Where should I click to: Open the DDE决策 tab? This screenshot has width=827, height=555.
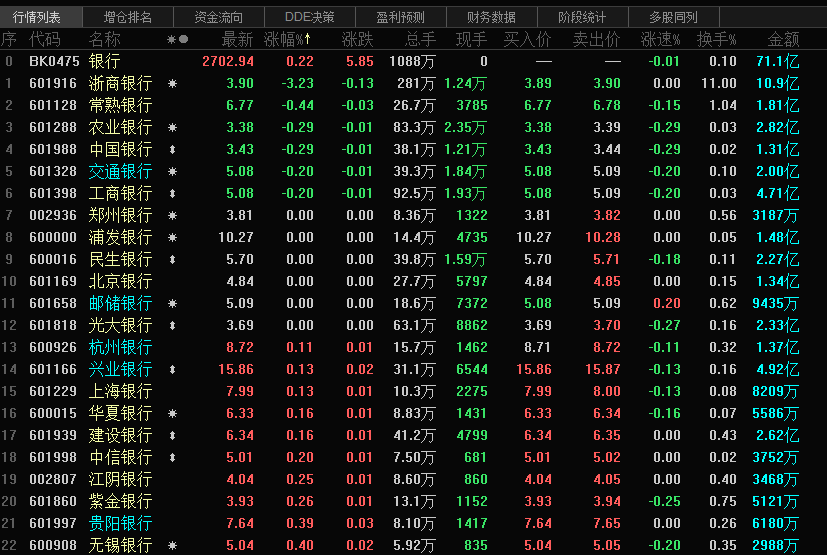pos(310,17)
